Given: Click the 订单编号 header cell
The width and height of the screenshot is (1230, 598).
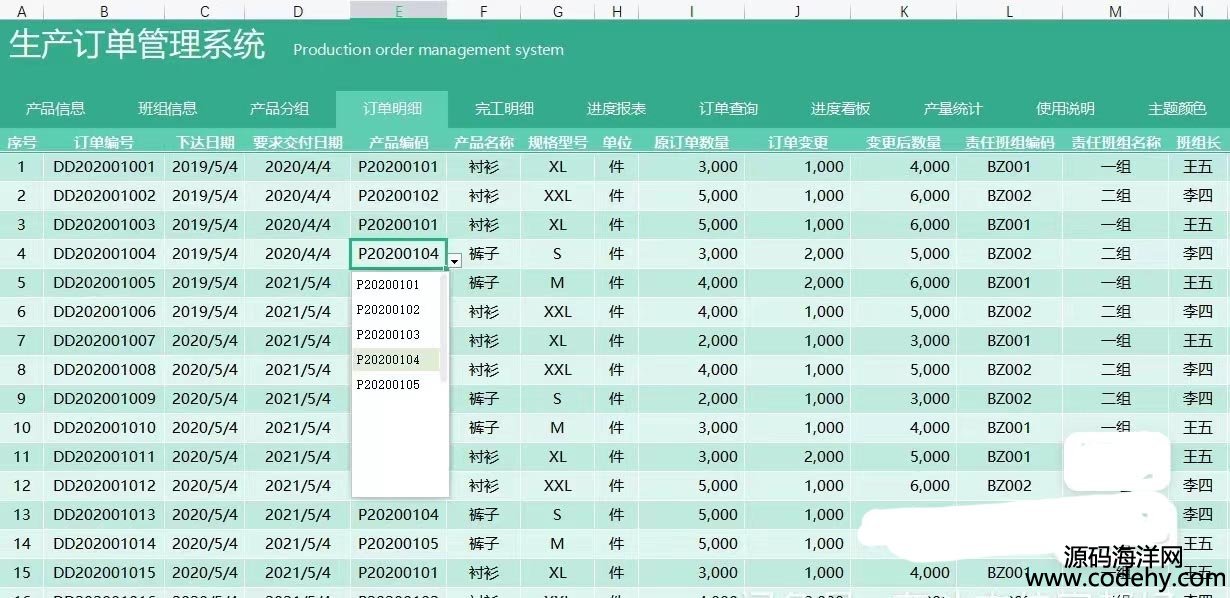Looking at the screenshot, I should tap(104, 143).
